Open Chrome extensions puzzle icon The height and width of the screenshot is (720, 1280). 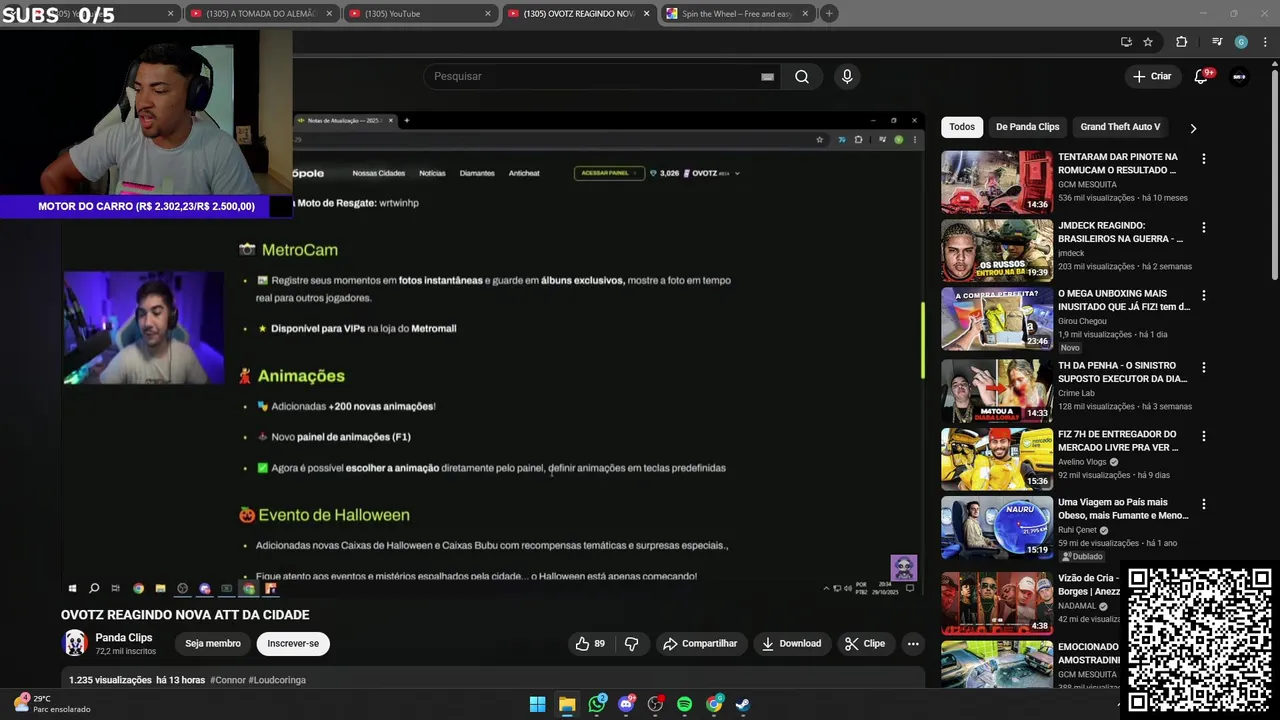coord(1182,42)
